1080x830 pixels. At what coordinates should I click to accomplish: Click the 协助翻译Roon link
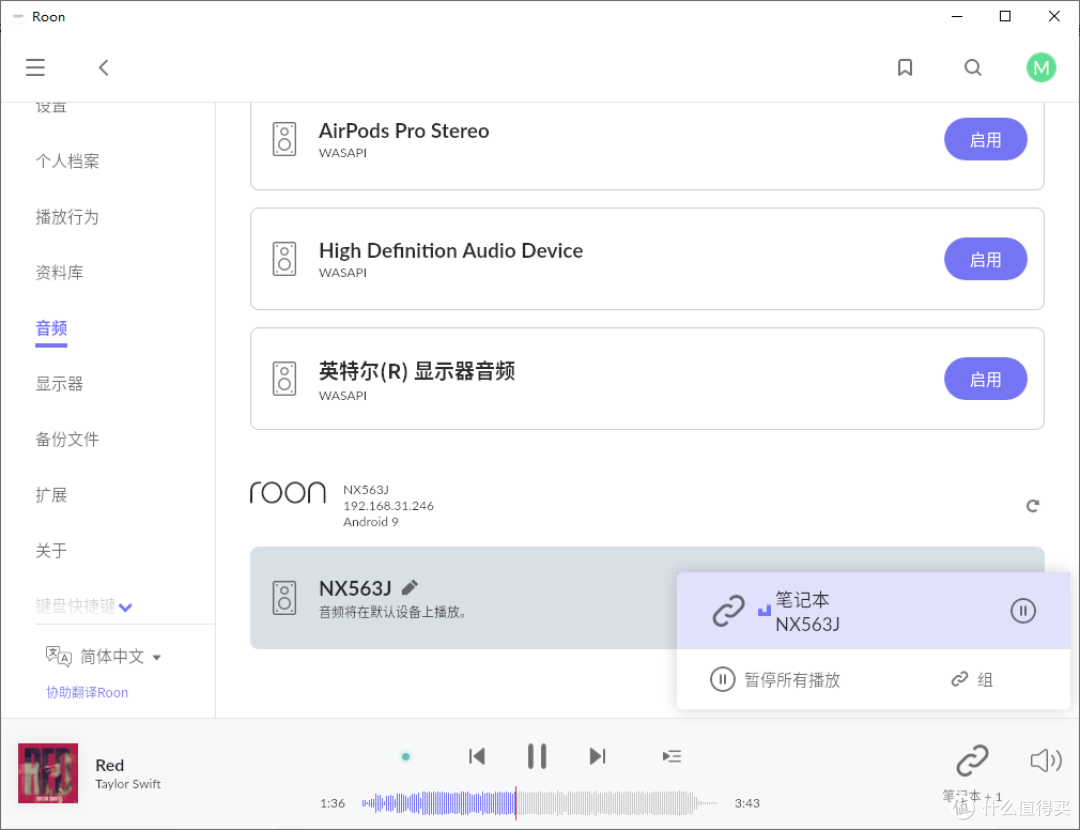coord(87,692)
